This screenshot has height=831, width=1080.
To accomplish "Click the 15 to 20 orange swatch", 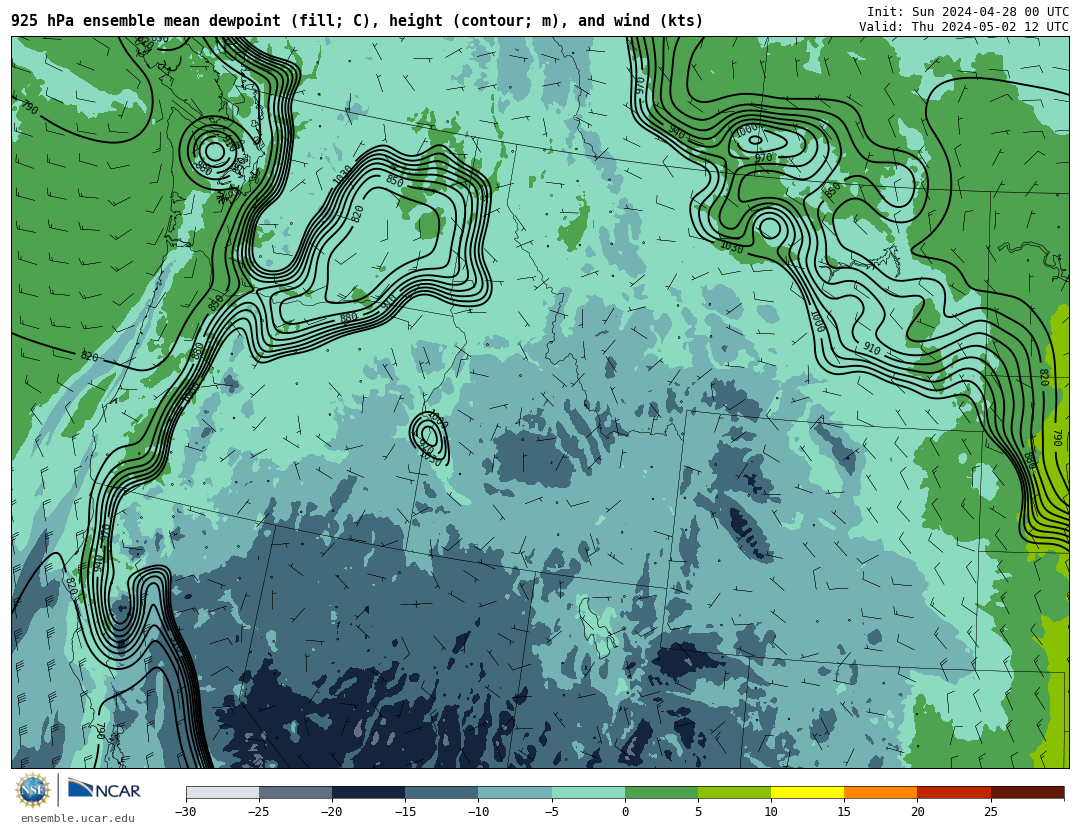I will (881, 792).
